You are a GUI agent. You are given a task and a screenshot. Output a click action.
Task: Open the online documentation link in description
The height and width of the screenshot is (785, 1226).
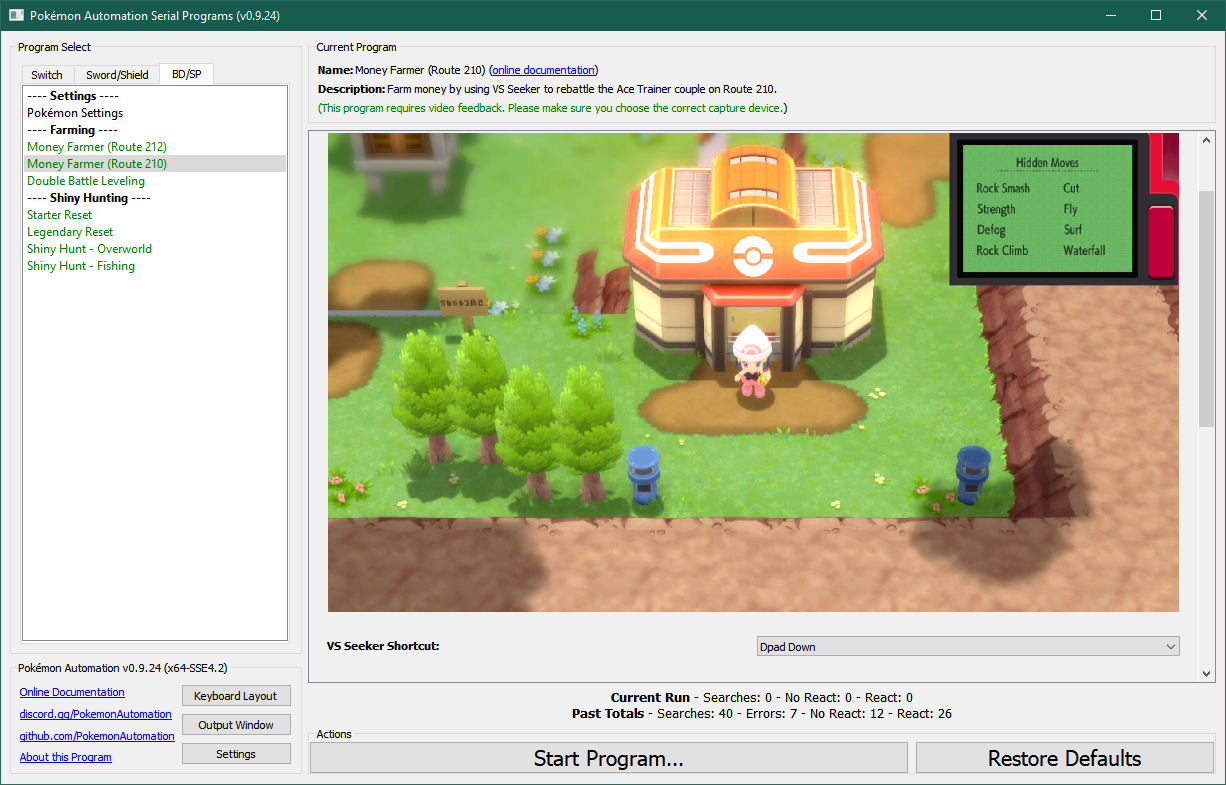[x=543, y=70]
